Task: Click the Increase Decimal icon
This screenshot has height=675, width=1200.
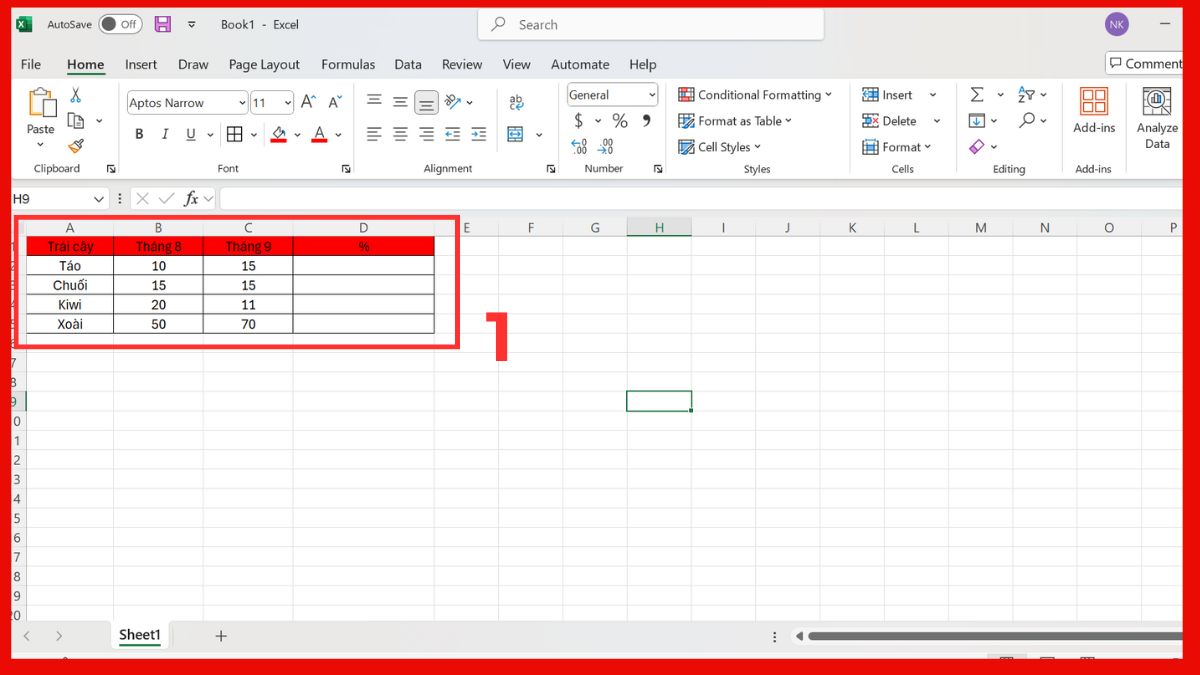Action: point(580,146)
